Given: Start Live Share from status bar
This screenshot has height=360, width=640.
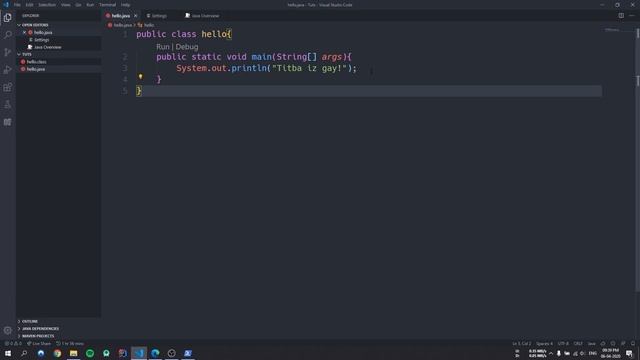Looking at the screenshot, I should click(39, 344).
